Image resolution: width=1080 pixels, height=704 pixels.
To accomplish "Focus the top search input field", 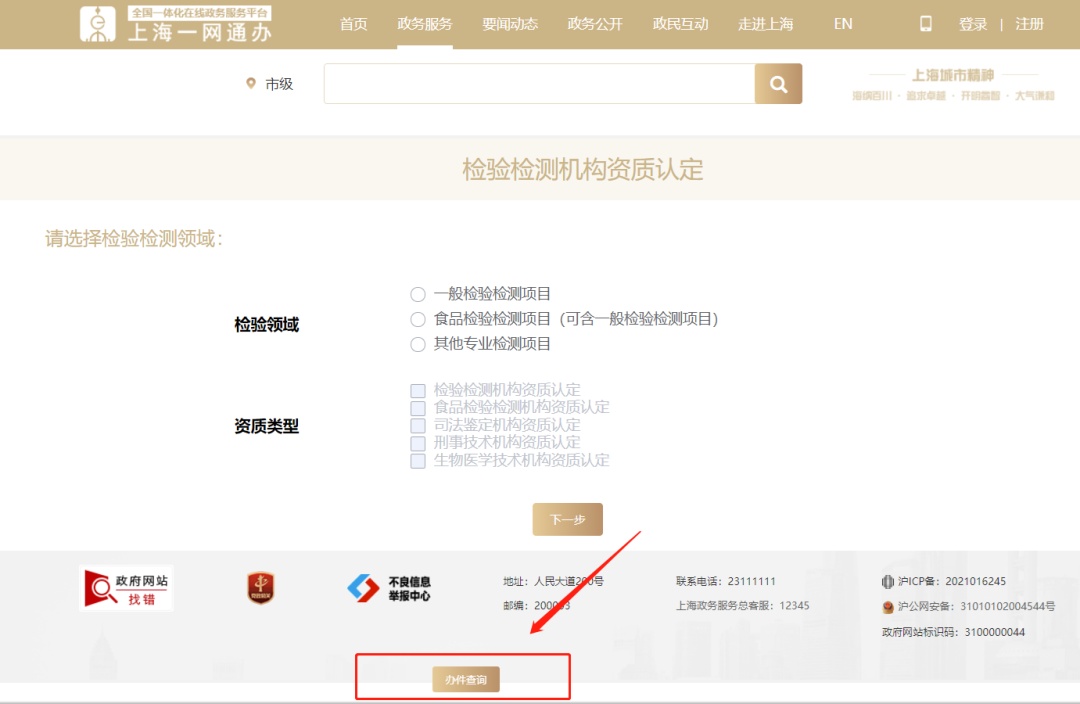I will [x=539, y=84].
